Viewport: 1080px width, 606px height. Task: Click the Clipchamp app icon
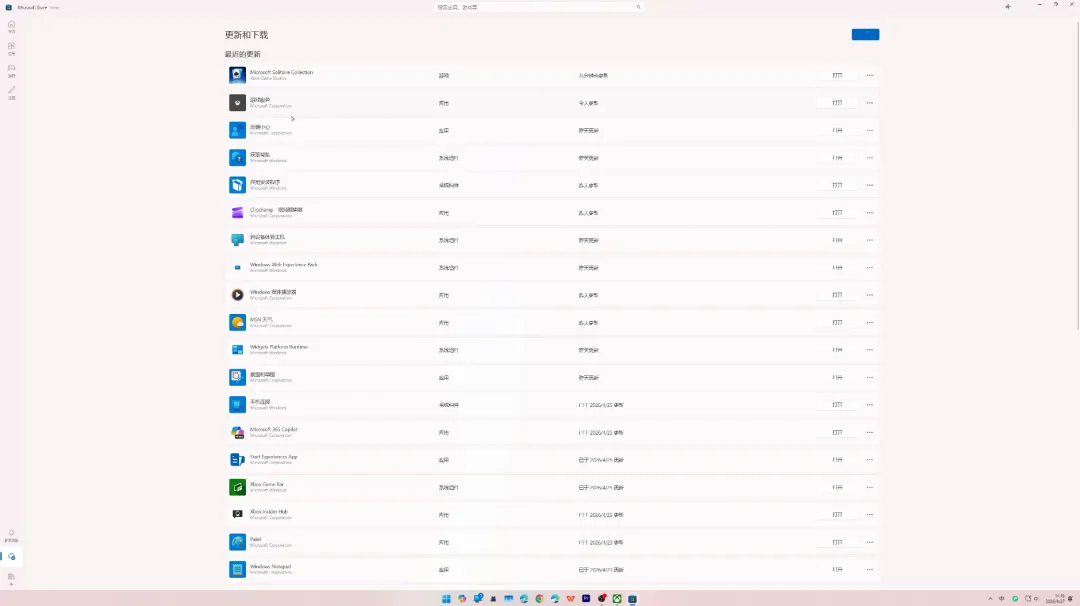coord(237,213)
